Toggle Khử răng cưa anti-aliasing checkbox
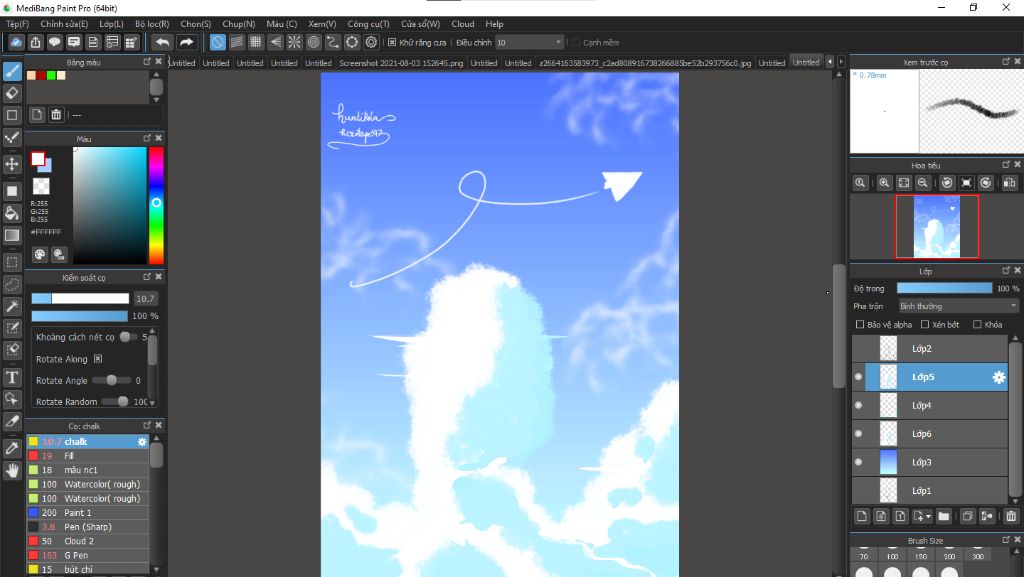 click(x=392, y=42)
